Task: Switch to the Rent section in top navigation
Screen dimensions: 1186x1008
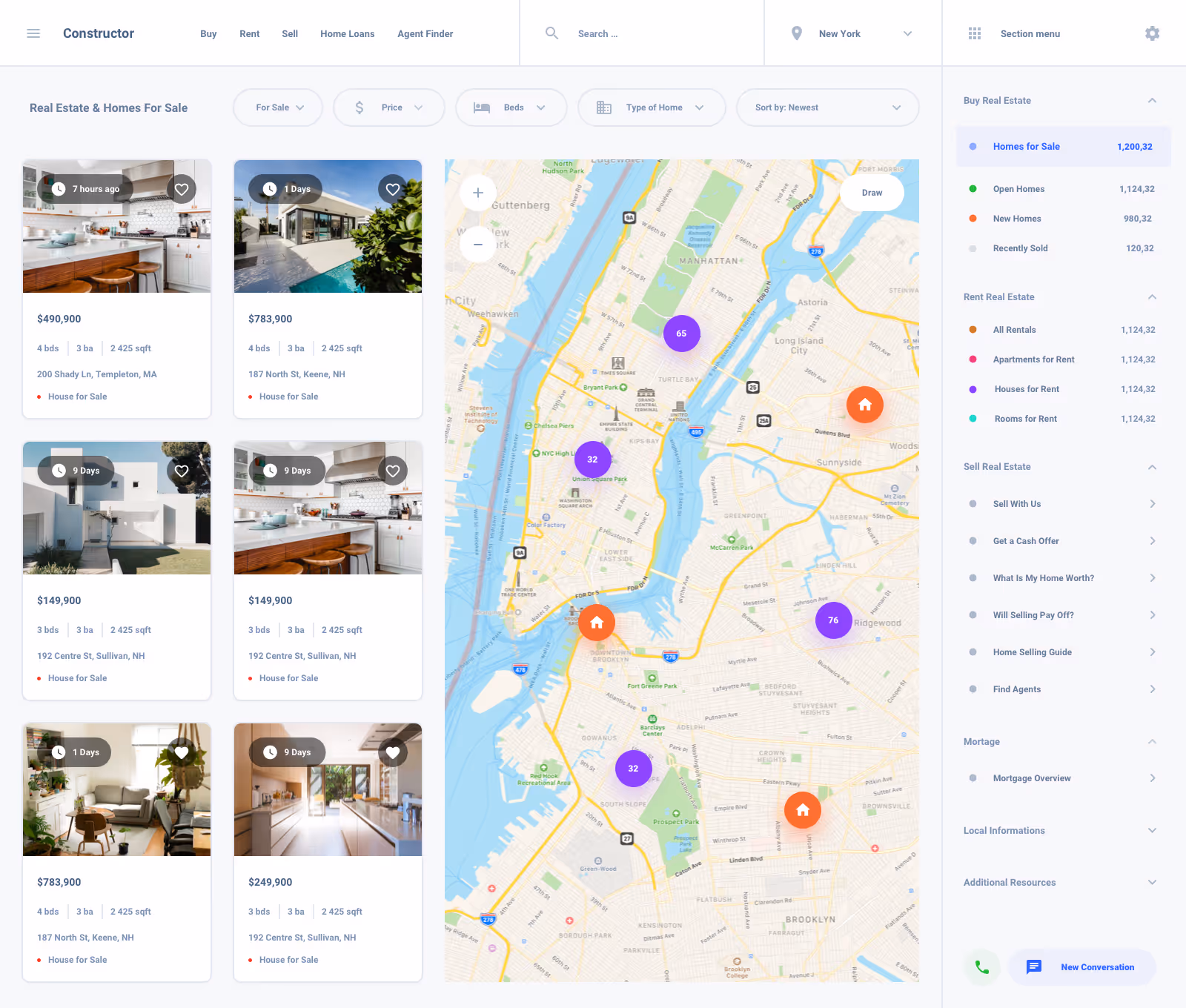Action: coord(249,33)
